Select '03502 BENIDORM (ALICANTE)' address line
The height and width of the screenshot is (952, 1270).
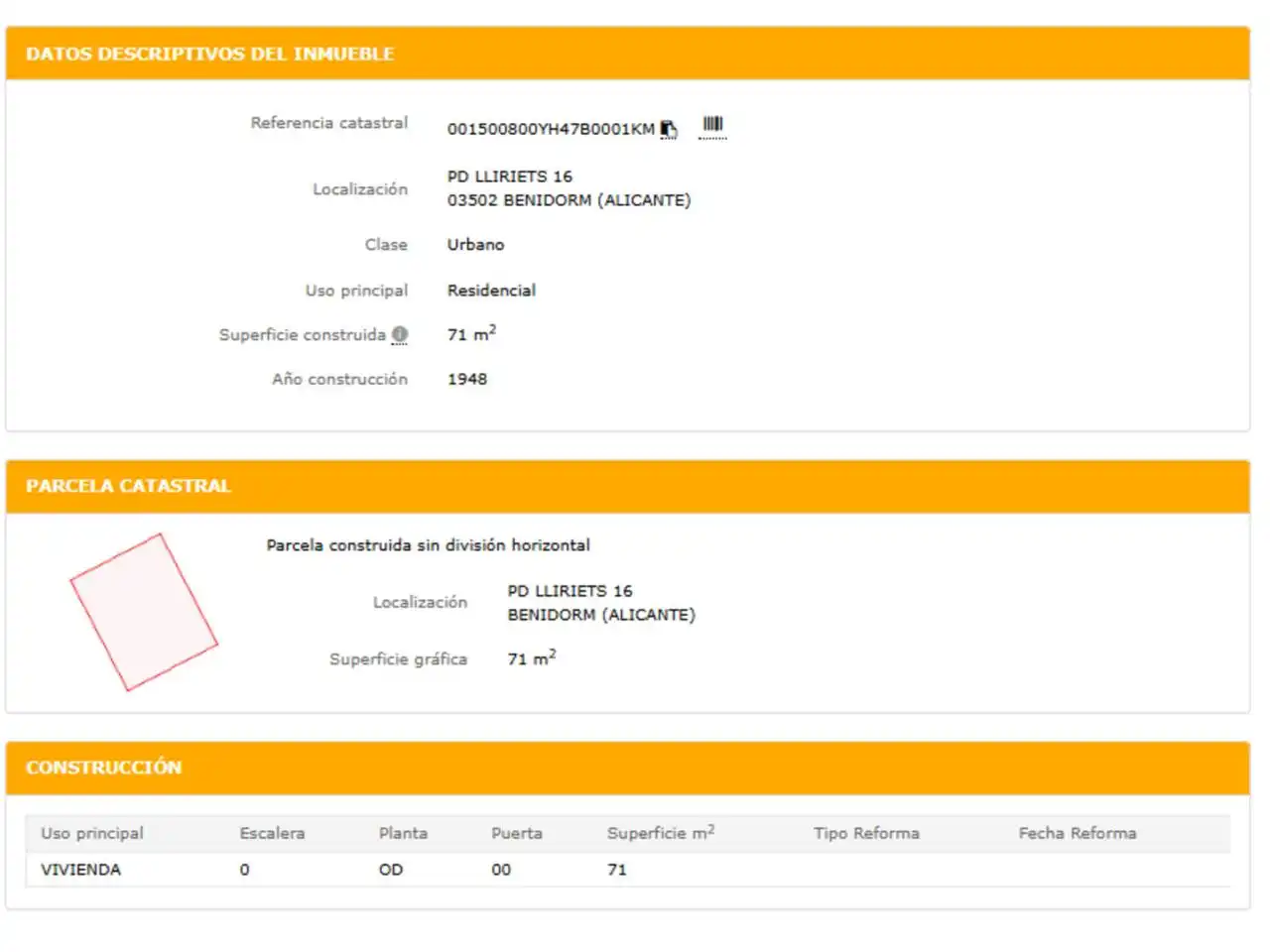coord(569,200)
